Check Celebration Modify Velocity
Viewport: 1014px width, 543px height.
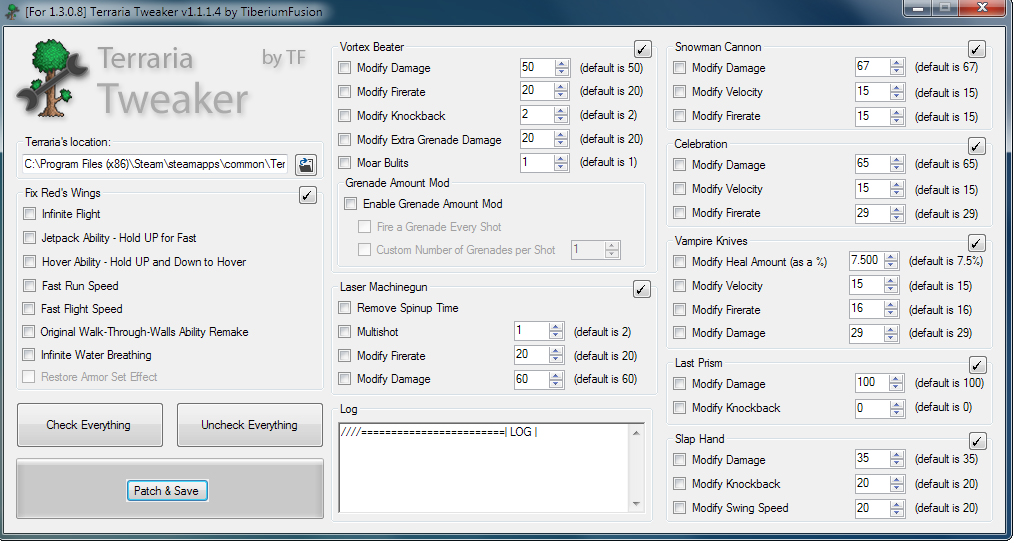pos(680,189)
